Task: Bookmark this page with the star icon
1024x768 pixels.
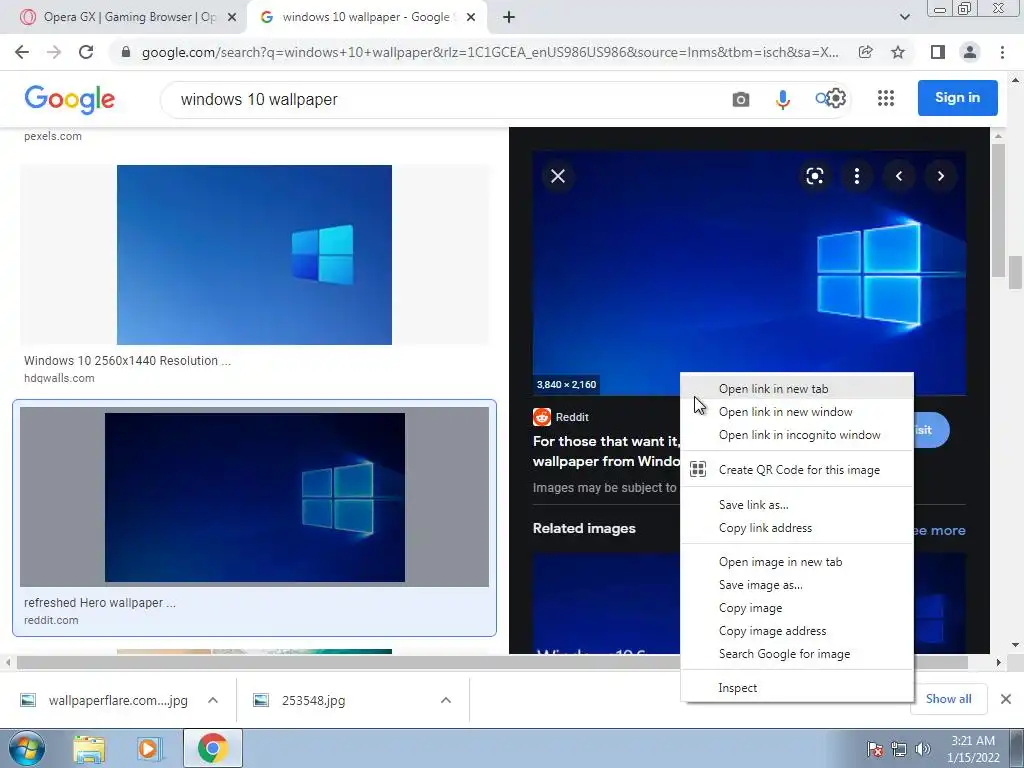Action: click(898, 52)
